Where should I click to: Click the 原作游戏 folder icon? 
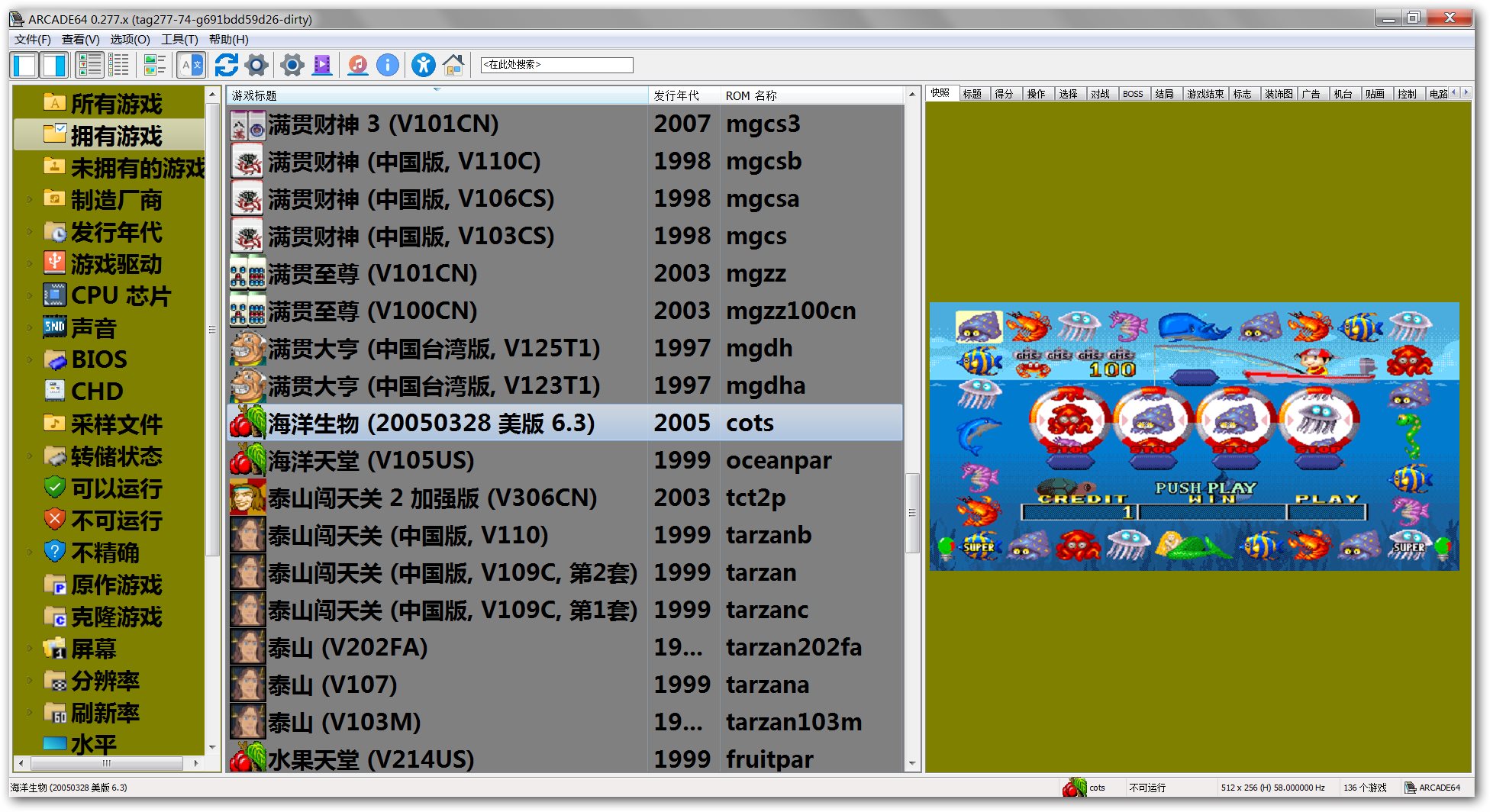[54, 585]
